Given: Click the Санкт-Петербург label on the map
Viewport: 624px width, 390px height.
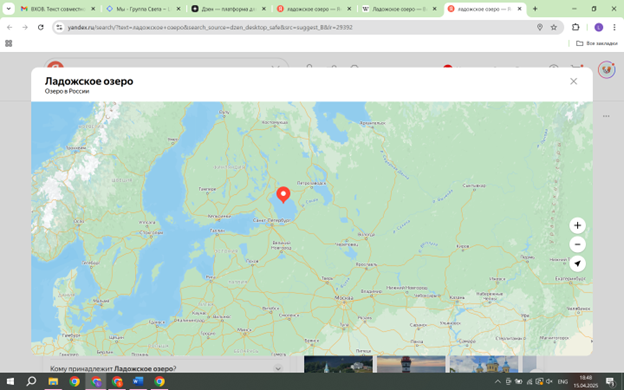Looking at the screenshot, I should click(271, 220).
